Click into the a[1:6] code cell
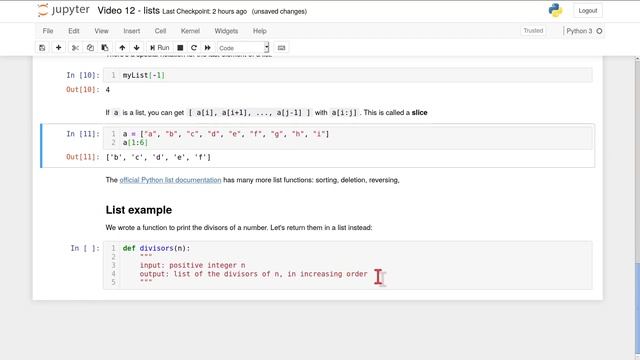 click(x=348, y=138)
